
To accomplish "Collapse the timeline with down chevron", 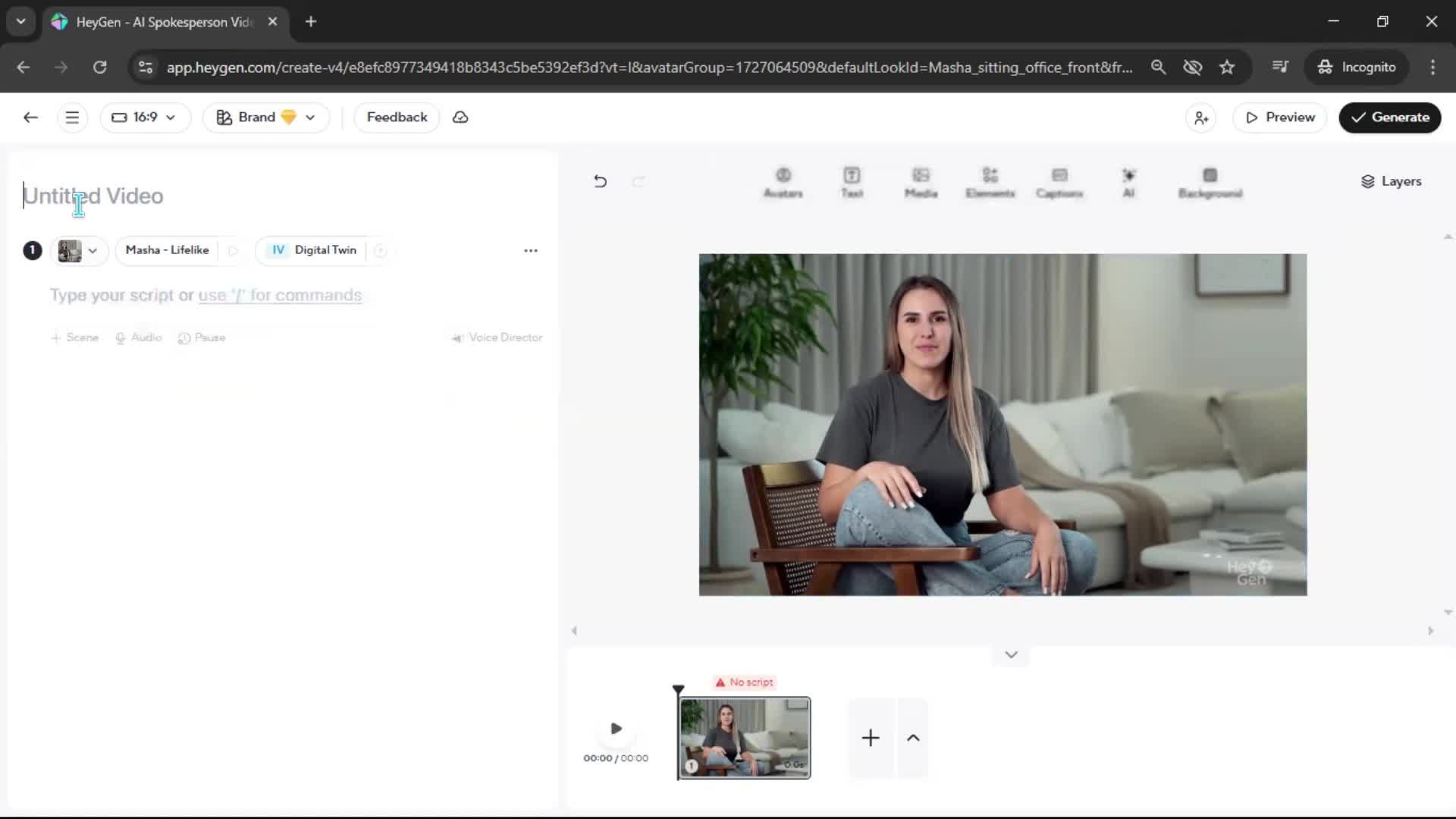I will pos(1011,654).
